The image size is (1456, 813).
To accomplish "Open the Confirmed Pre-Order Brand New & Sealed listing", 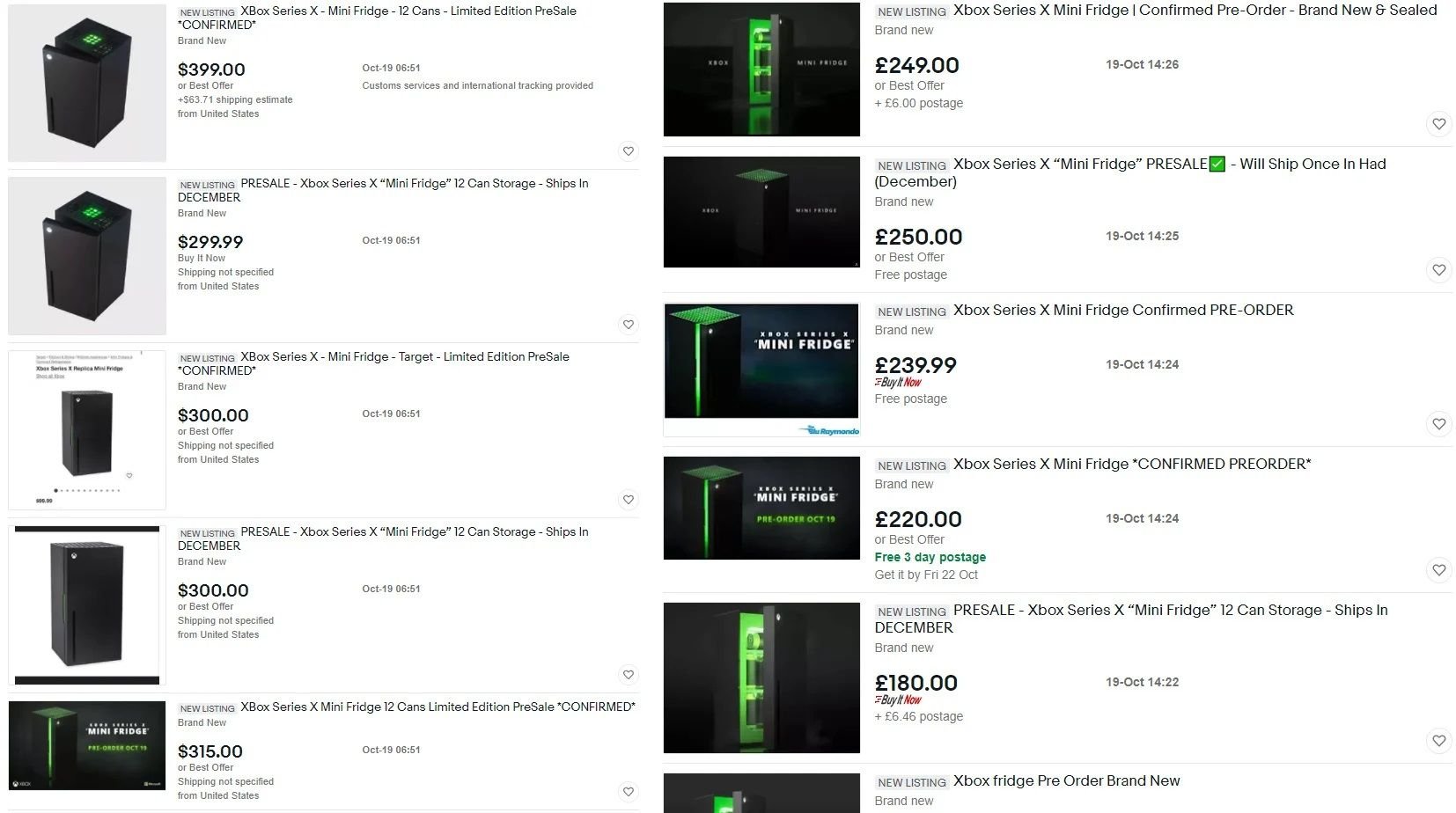I will tap(1195, 11).
